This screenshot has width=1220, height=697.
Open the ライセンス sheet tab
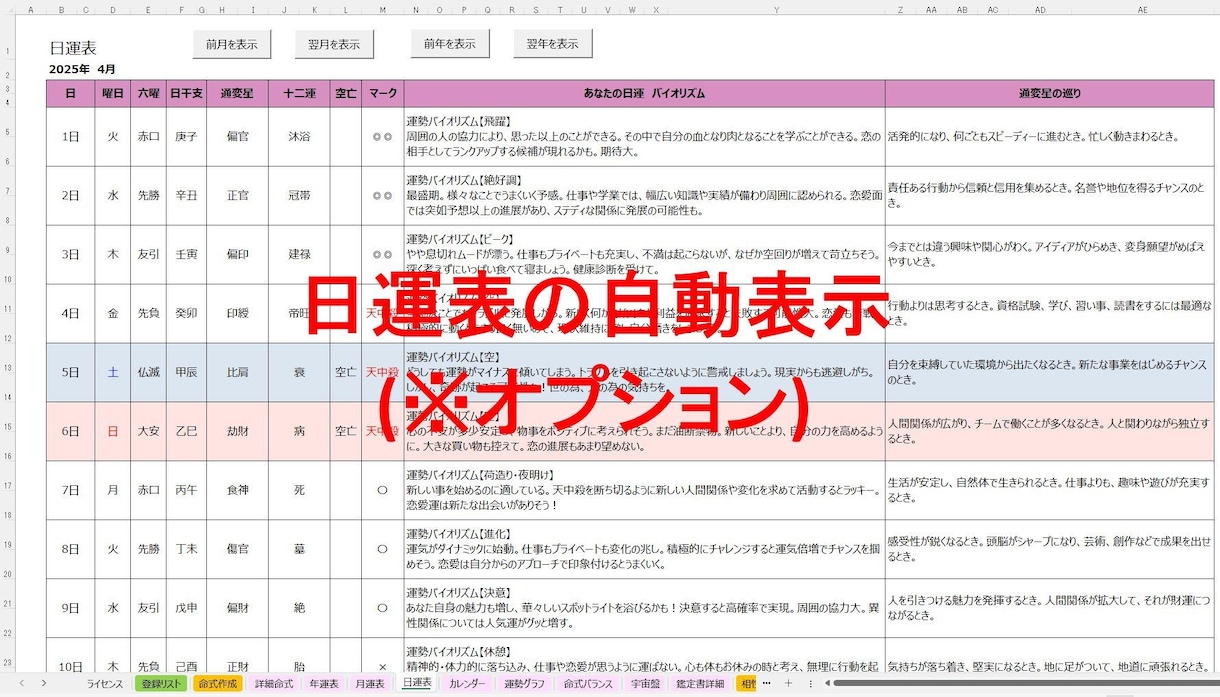coord(104,684)
